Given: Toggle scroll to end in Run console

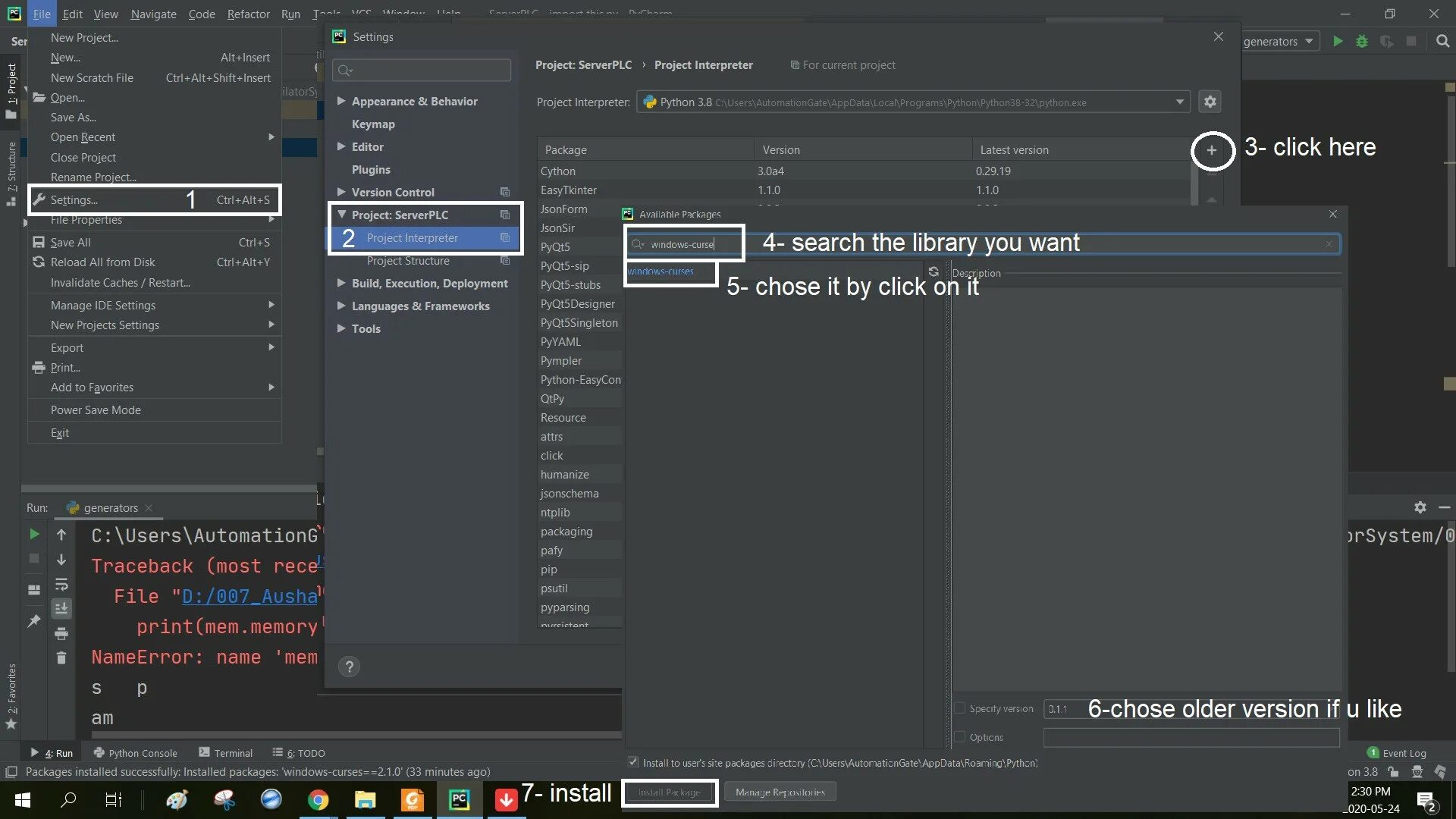Looking at the screenshot, I should coord(61,608).
